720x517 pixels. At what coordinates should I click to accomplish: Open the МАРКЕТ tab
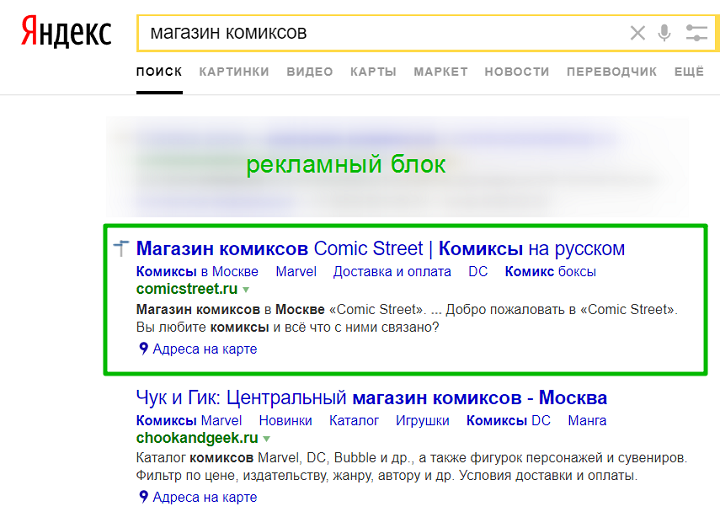pos(441,72)
